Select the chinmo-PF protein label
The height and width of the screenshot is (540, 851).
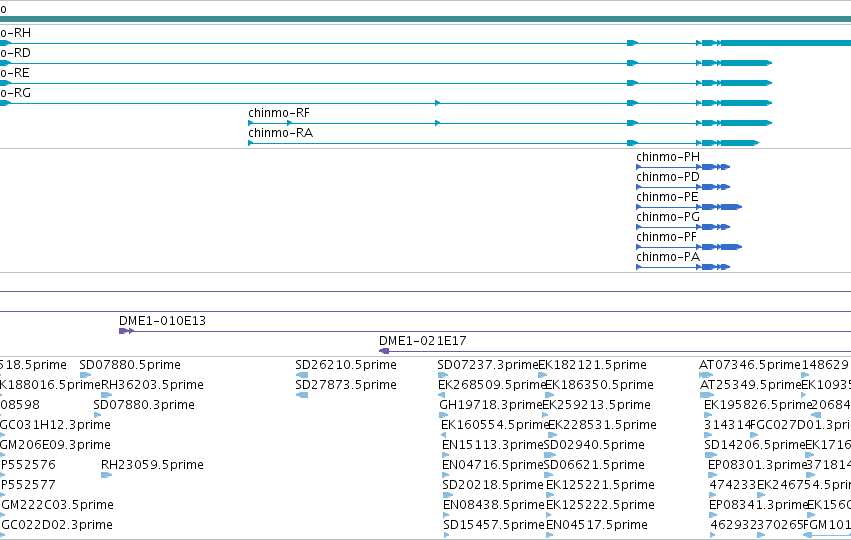click(666, 237)
